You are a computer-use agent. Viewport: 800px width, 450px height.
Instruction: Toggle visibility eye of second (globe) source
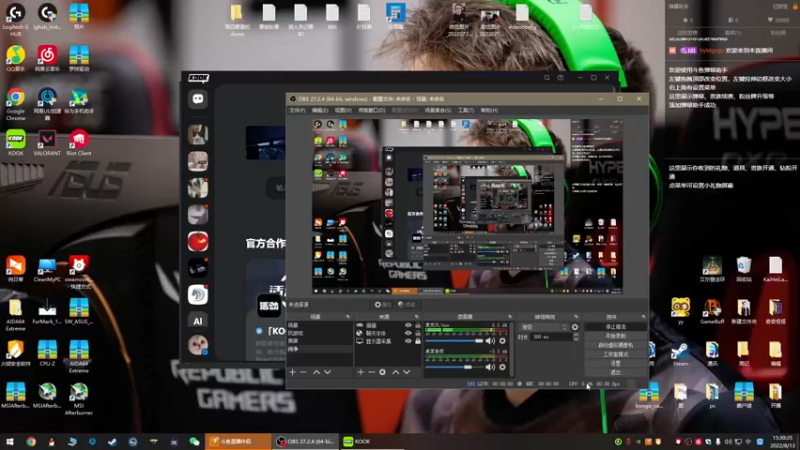(x=408, y=333)
